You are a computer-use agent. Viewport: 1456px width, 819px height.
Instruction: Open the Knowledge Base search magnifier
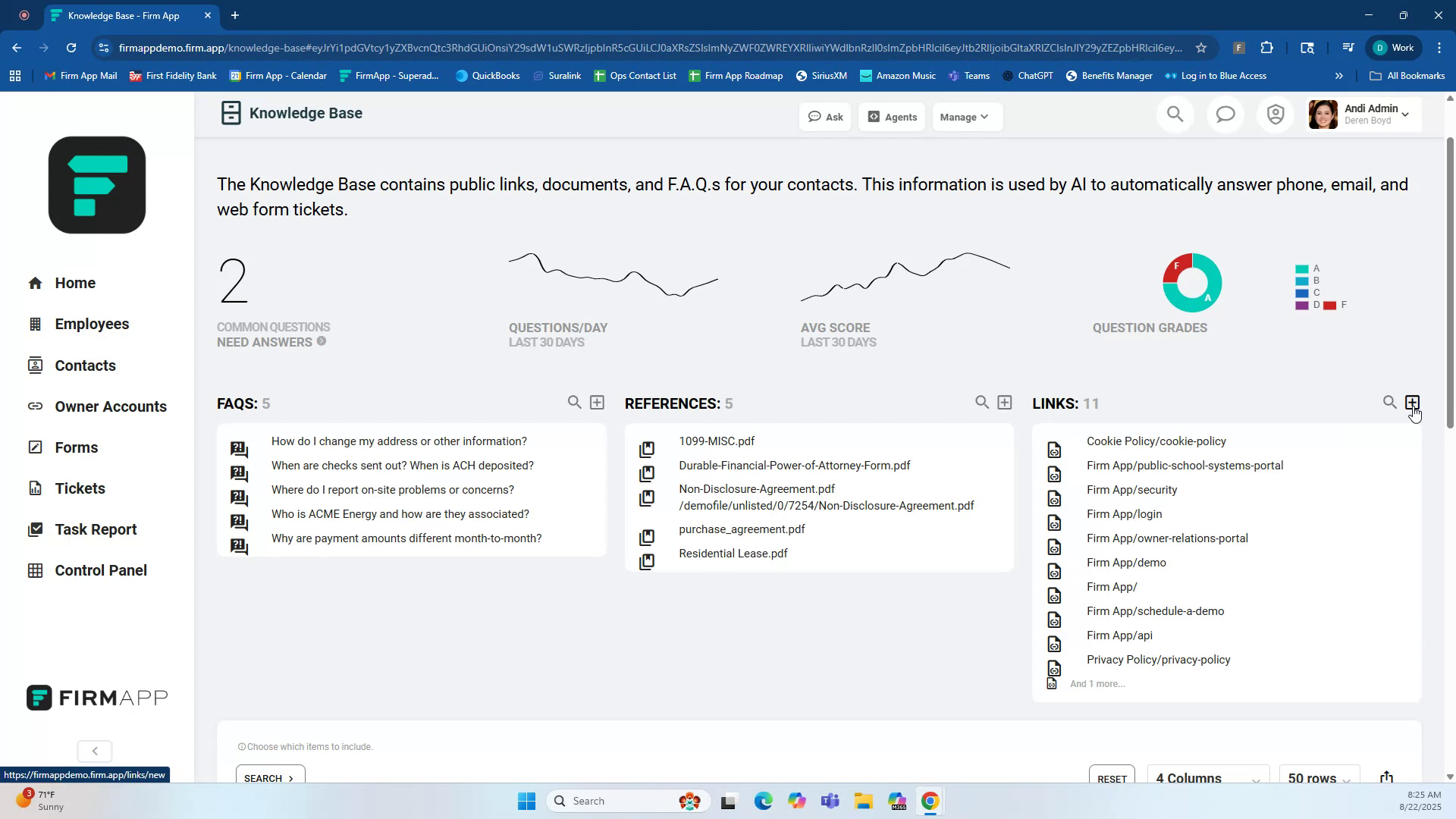(x=1175, y=114)
